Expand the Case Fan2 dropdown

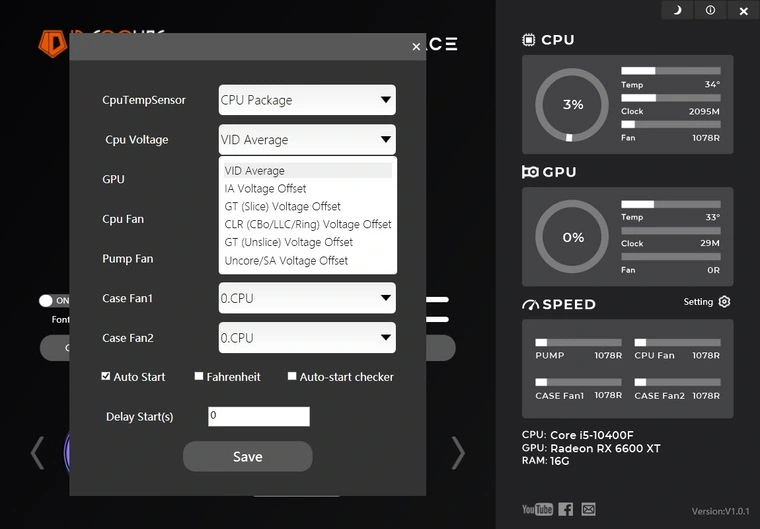pos(307,338)
